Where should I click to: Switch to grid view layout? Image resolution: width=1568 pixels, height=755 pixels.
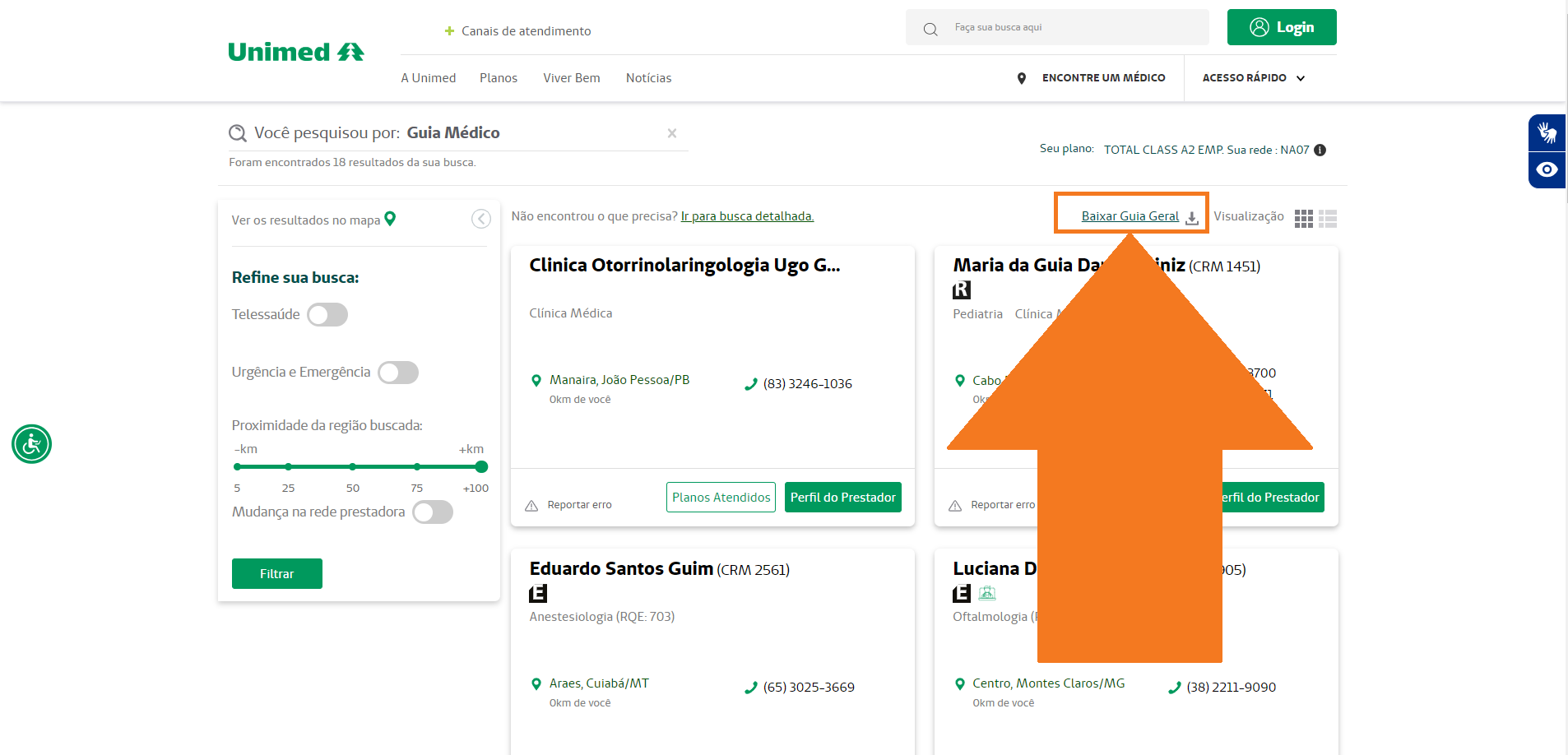coord(1303,218)
